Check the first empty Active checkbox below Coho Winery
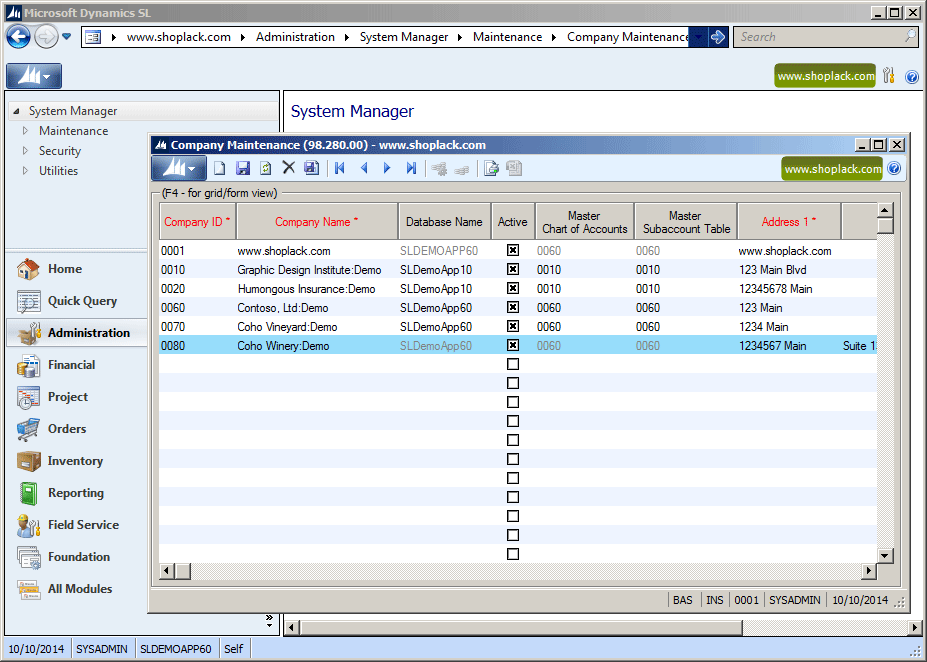 tap(513, 364)
